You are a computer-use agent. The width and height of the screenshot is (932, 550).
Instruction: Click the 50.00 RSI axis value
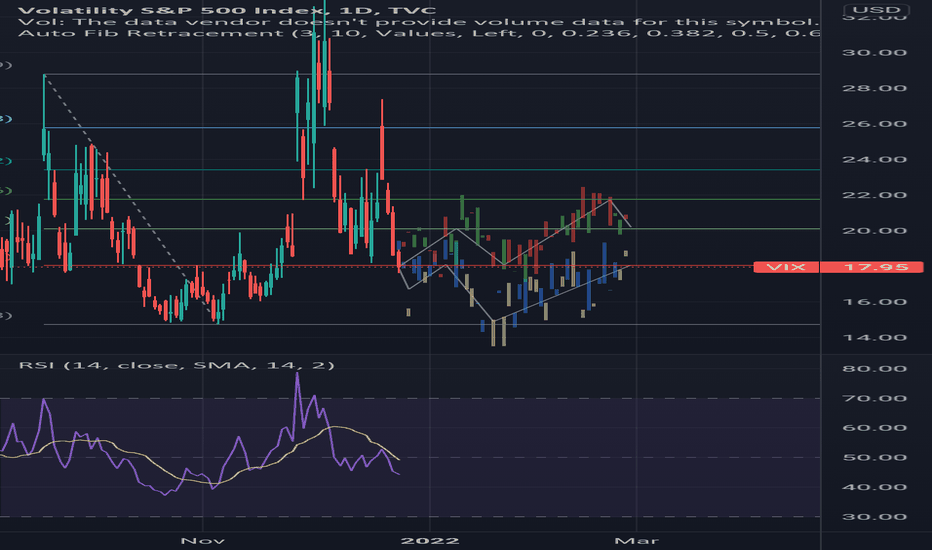pyautogui.click(x=874, y=458)
